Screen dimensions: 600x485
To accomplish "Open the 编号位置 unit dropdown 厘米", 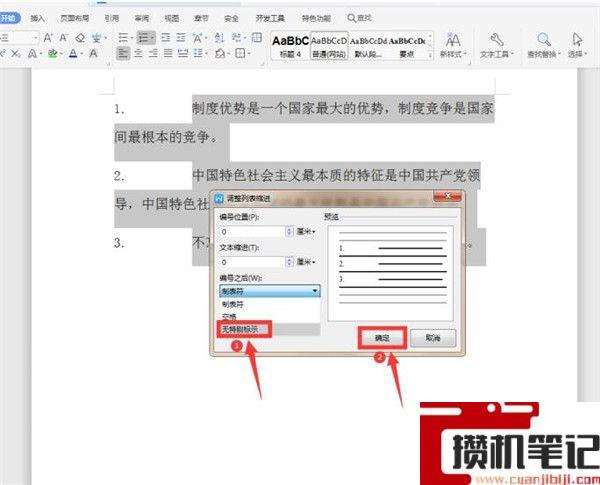I will 306,232.
